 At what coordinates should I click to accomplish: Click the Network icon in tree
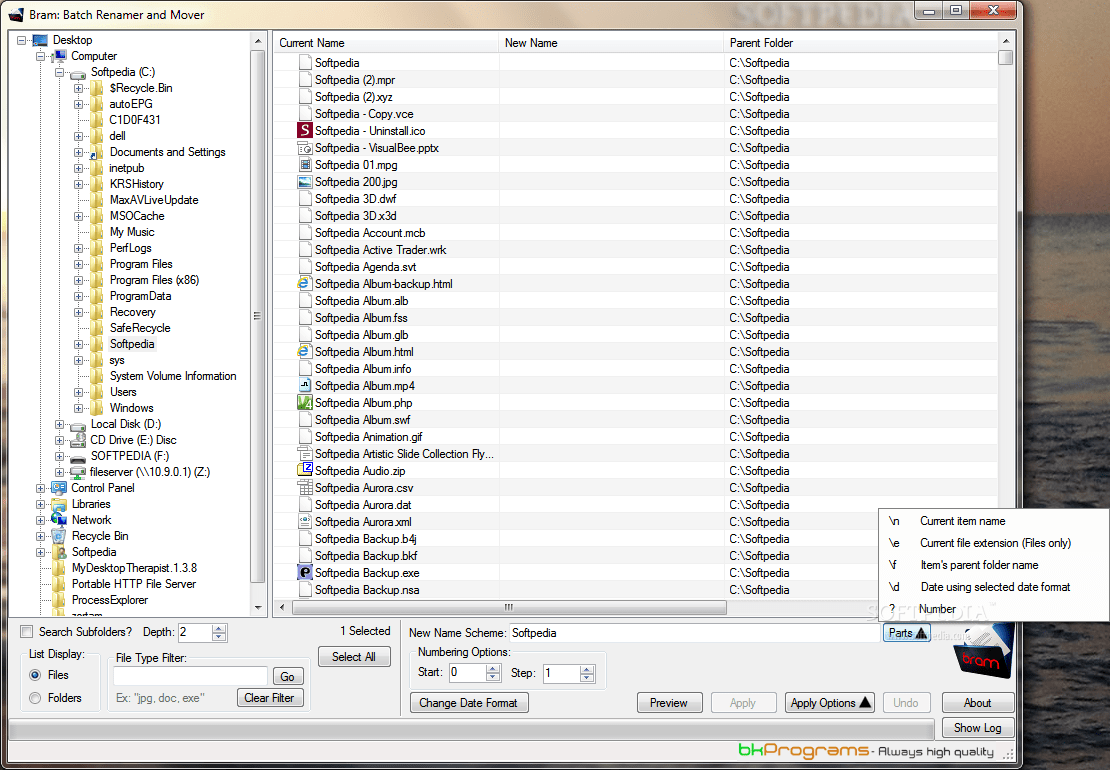[59, 519]
